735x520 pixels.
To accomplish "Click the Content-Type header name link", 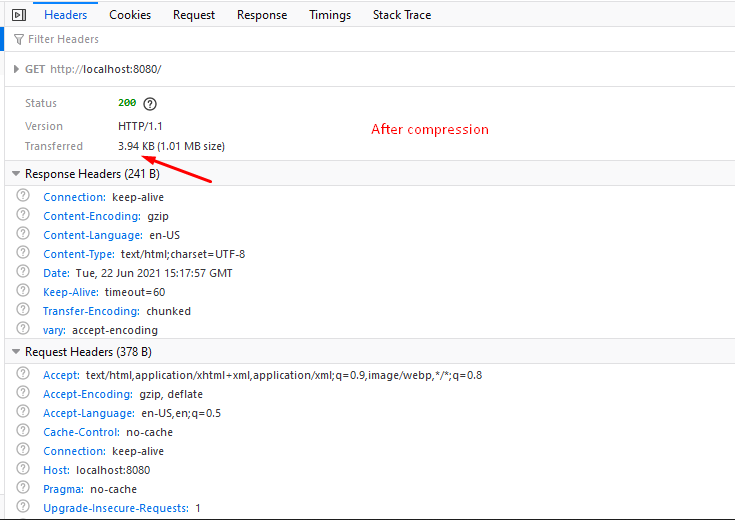I will click(x=79, y=254).
